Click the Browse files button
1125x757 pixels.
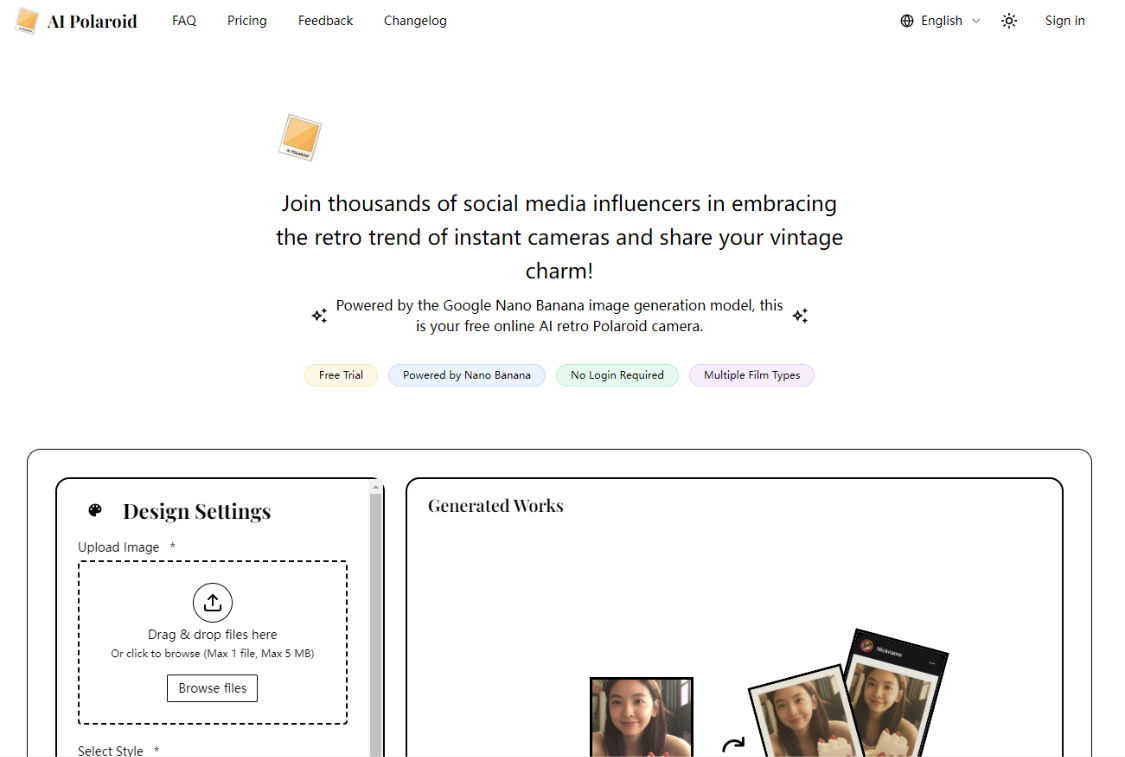[212, 688]
